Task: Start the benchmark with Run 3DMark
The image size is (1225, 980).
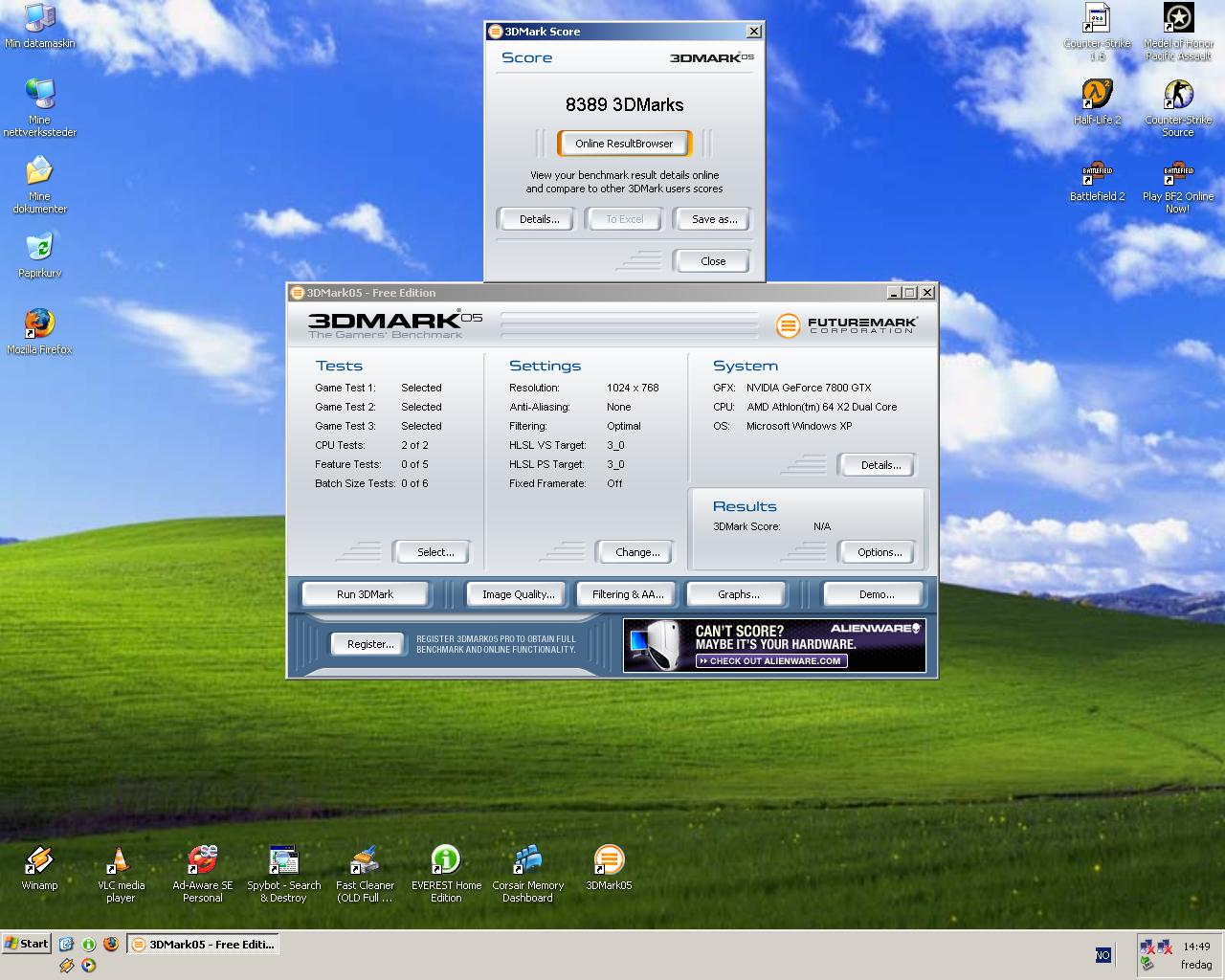Action: tap(365, 594)
